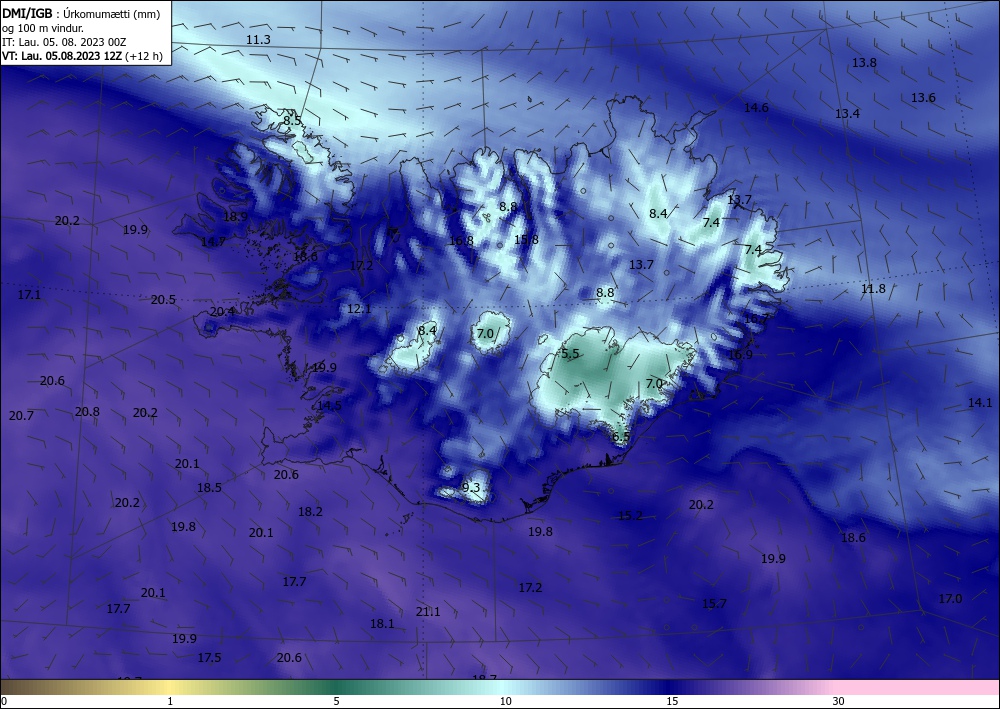
Task: Select the 16.8 reading in north Iceland
Action: click(461, 240)
